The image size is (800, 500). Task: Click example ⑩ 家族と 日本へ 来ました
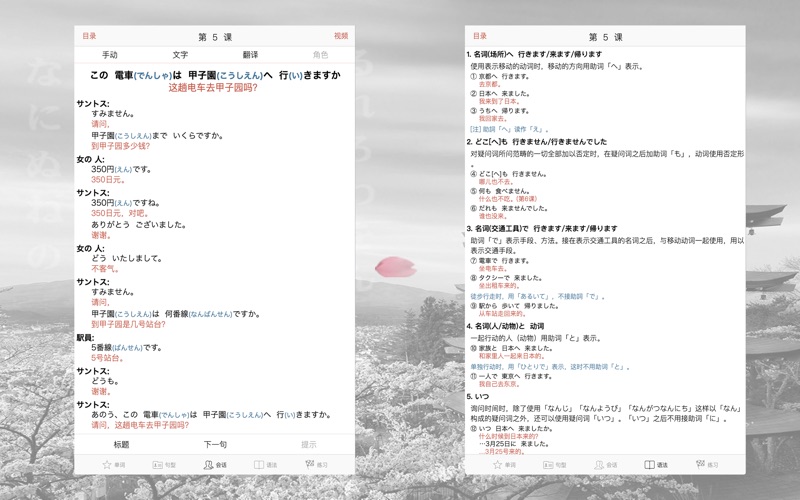pos(512,348)
